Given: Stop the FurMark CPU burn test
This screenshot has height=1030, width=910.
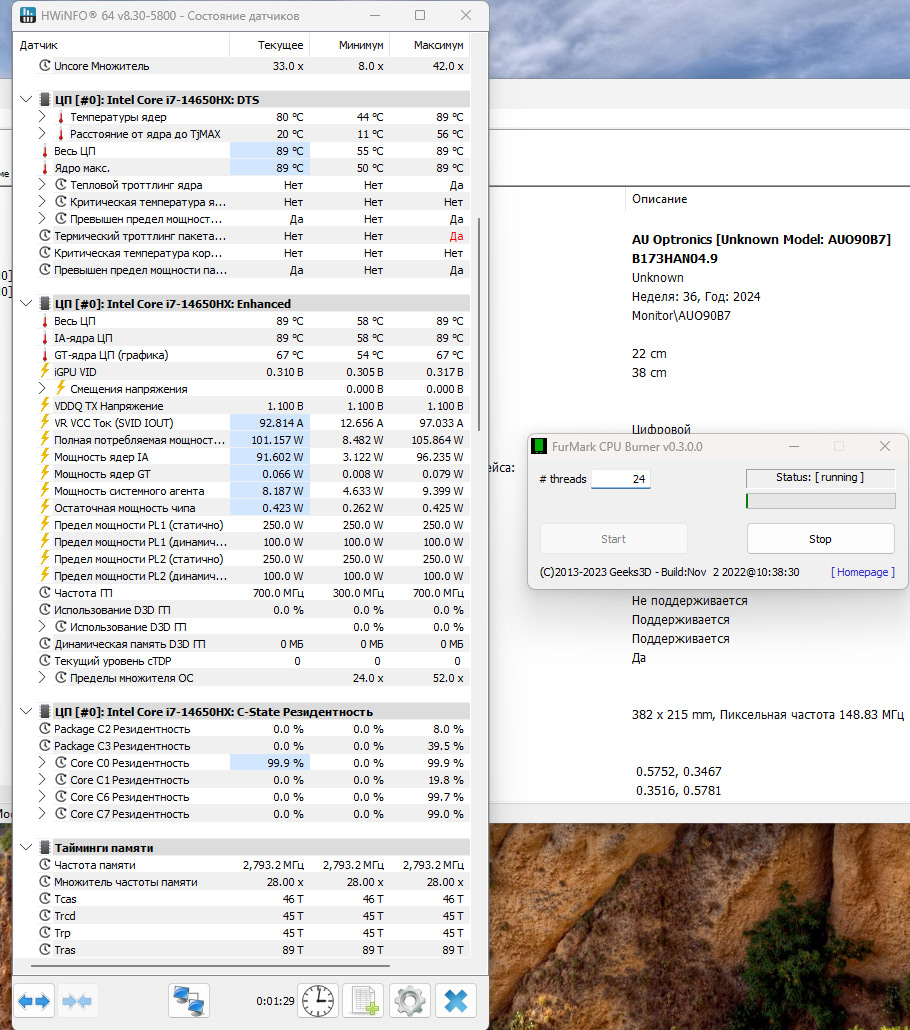Looking at the screenshot, I should pyautogui.click(x=820, y=539).
